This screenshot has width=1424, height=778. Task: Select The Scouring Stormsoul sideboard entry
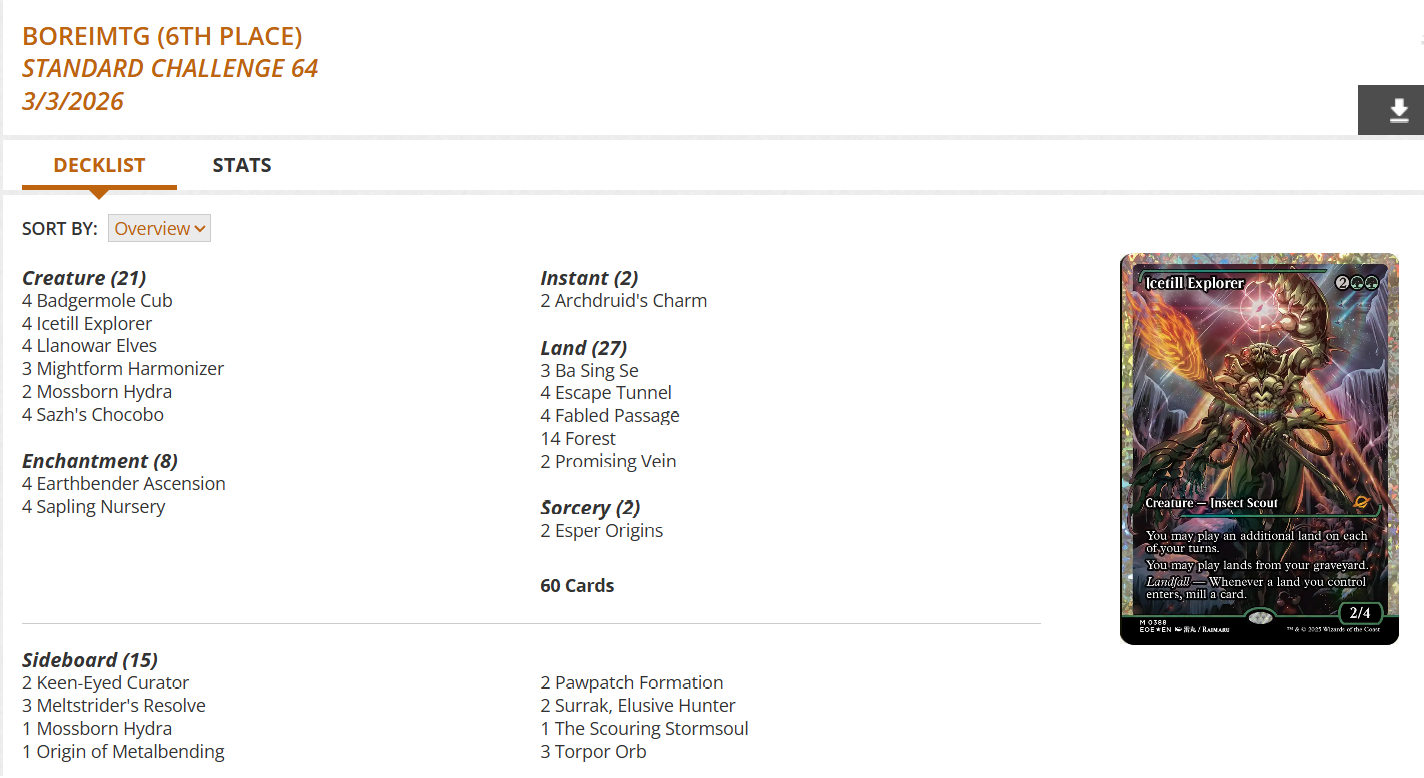[x=651, y=728]
